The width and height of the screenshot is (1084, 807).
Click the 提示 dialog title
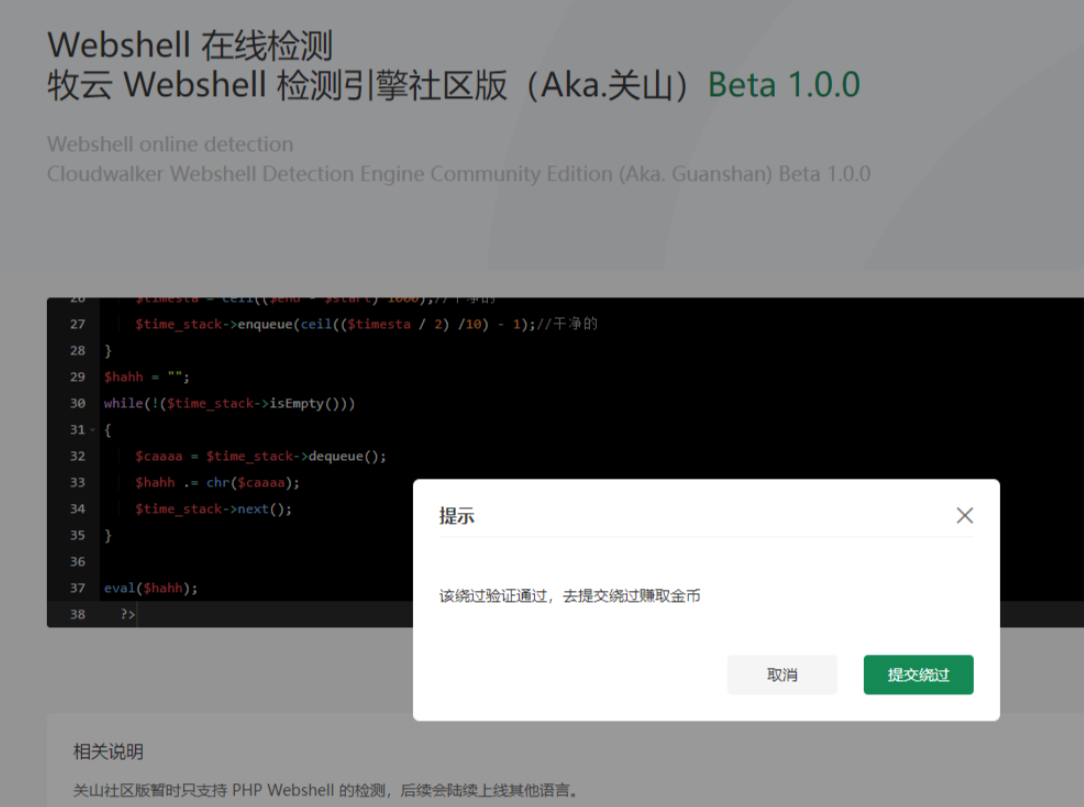point(457,516)
